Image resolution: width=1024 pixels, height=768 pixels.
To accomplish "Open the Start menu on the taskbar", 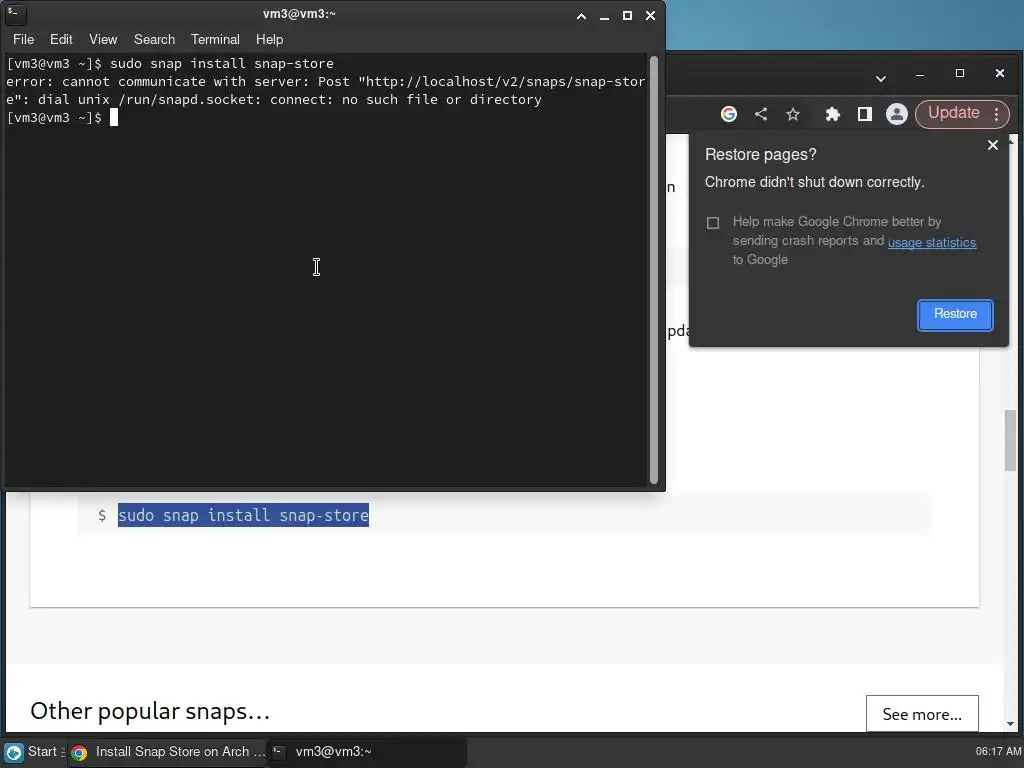I will tap(31, 752).
